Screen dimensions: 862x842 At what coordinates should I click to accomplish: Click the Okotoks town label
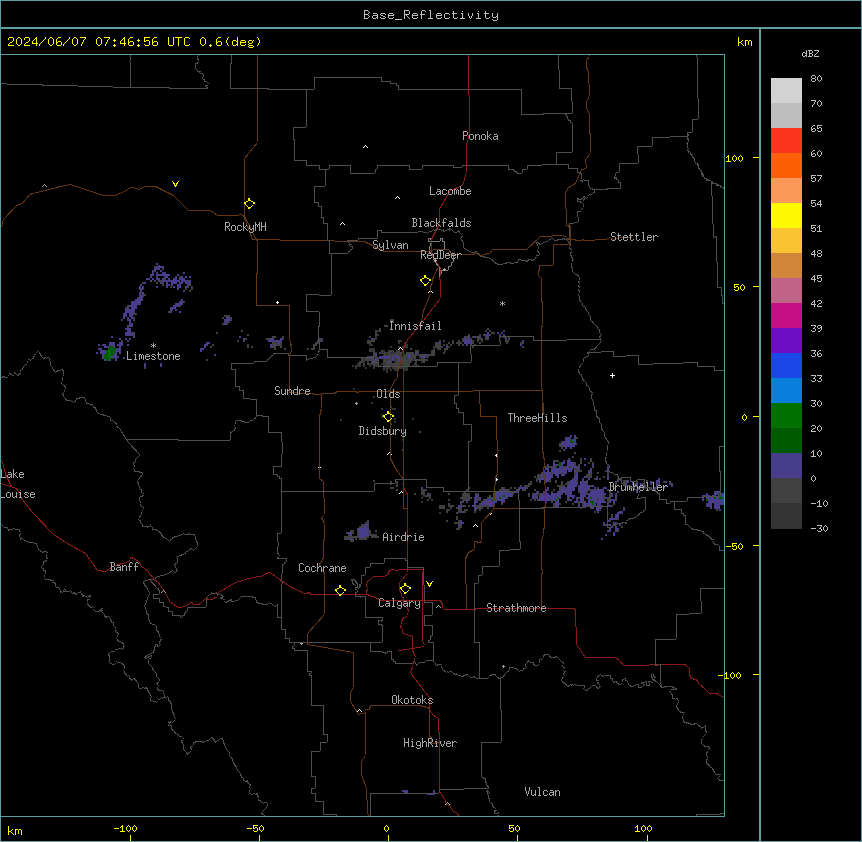pyautogui.click(x=412, y=700)
